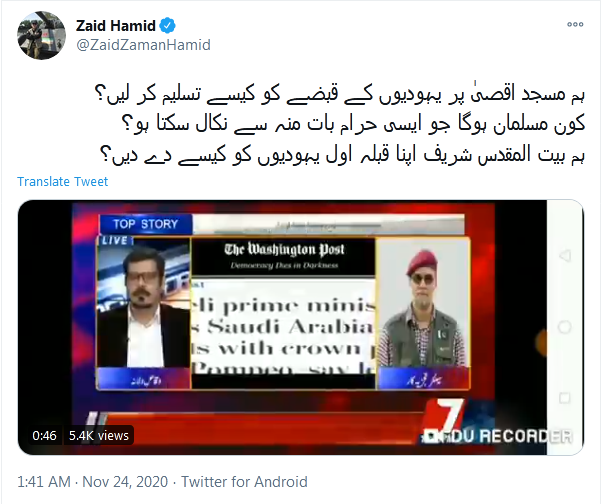Tap the Android recents square icon in video
The image size is (602, 504).
point(564,397)
